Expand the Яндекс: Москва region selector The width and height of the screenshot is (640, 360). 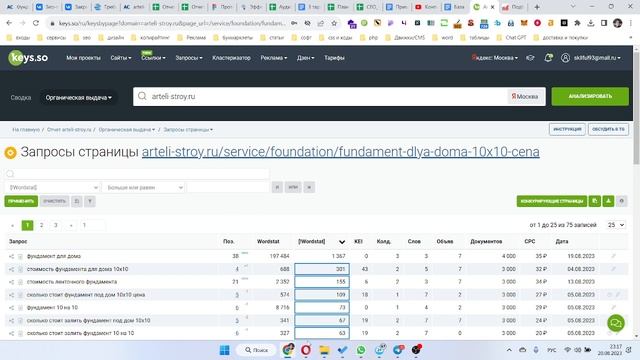pyautogui.click(x=494, y=58)
